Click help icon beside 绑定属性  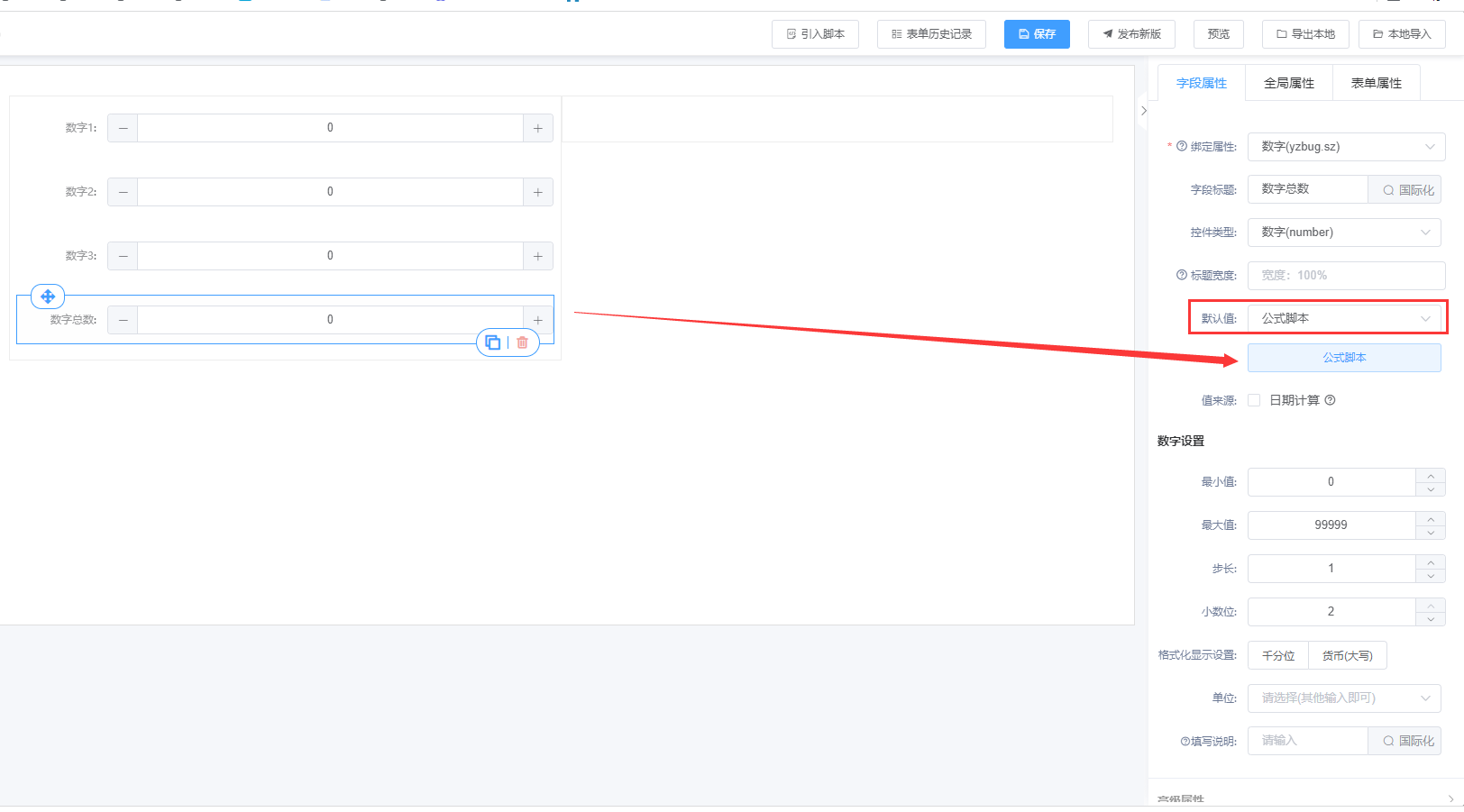coord(1182,146)
